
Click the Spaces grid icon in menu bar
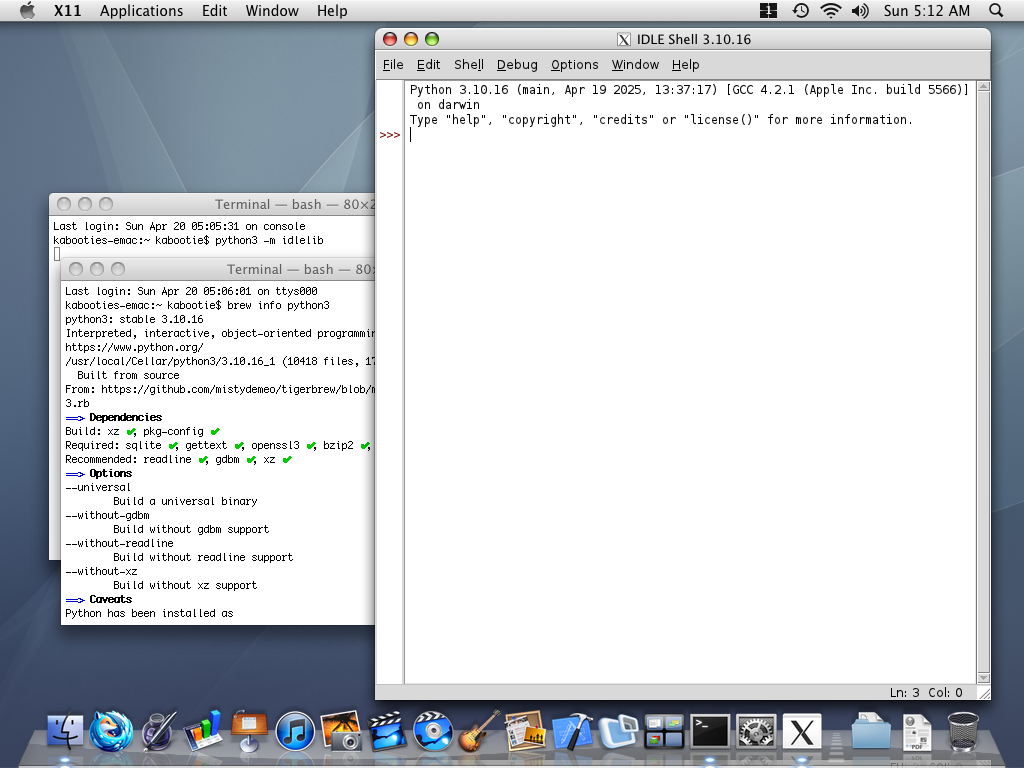pyautogui.click(x=769, y=10)
